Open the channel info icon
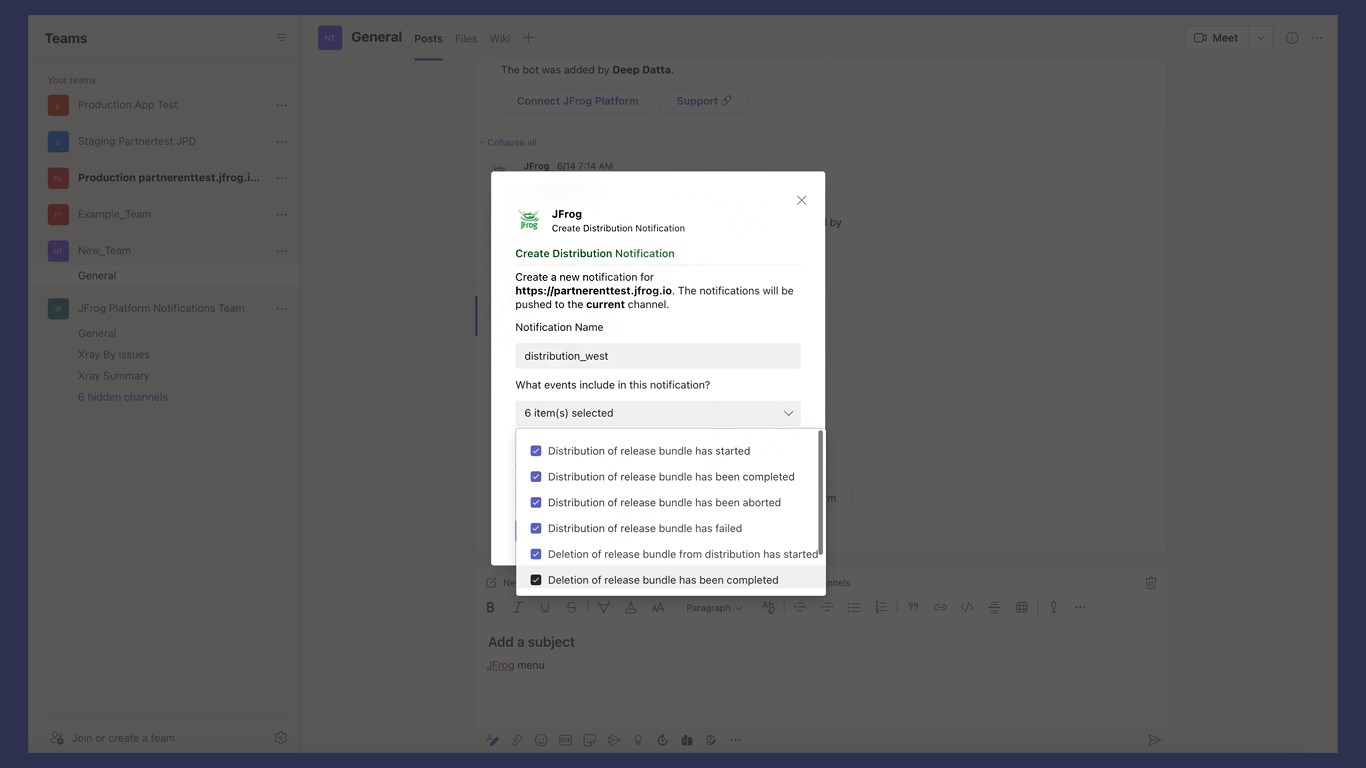Image resolution: width=1366 pixels, height=768 pixels. click(x=1292, y=38)
